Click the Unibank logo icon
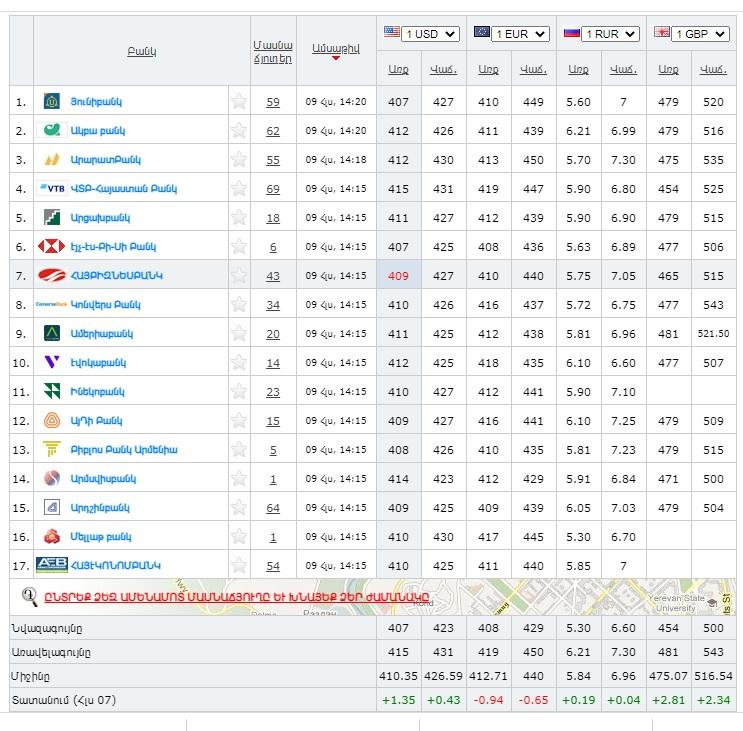The width and height of the screenshot is (743, 731). (x=52, y=102)
